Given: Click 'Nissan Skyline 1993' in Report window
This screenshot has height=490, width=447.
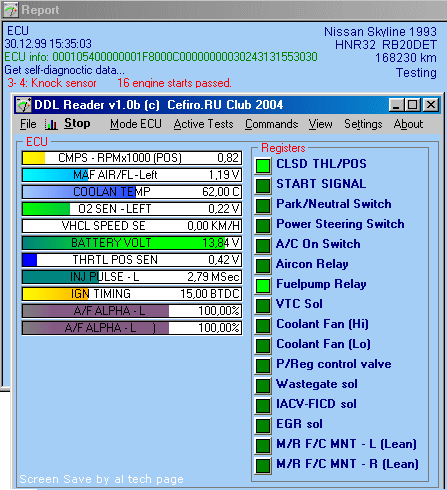Looking at the screenshot, I should point(380,32).
